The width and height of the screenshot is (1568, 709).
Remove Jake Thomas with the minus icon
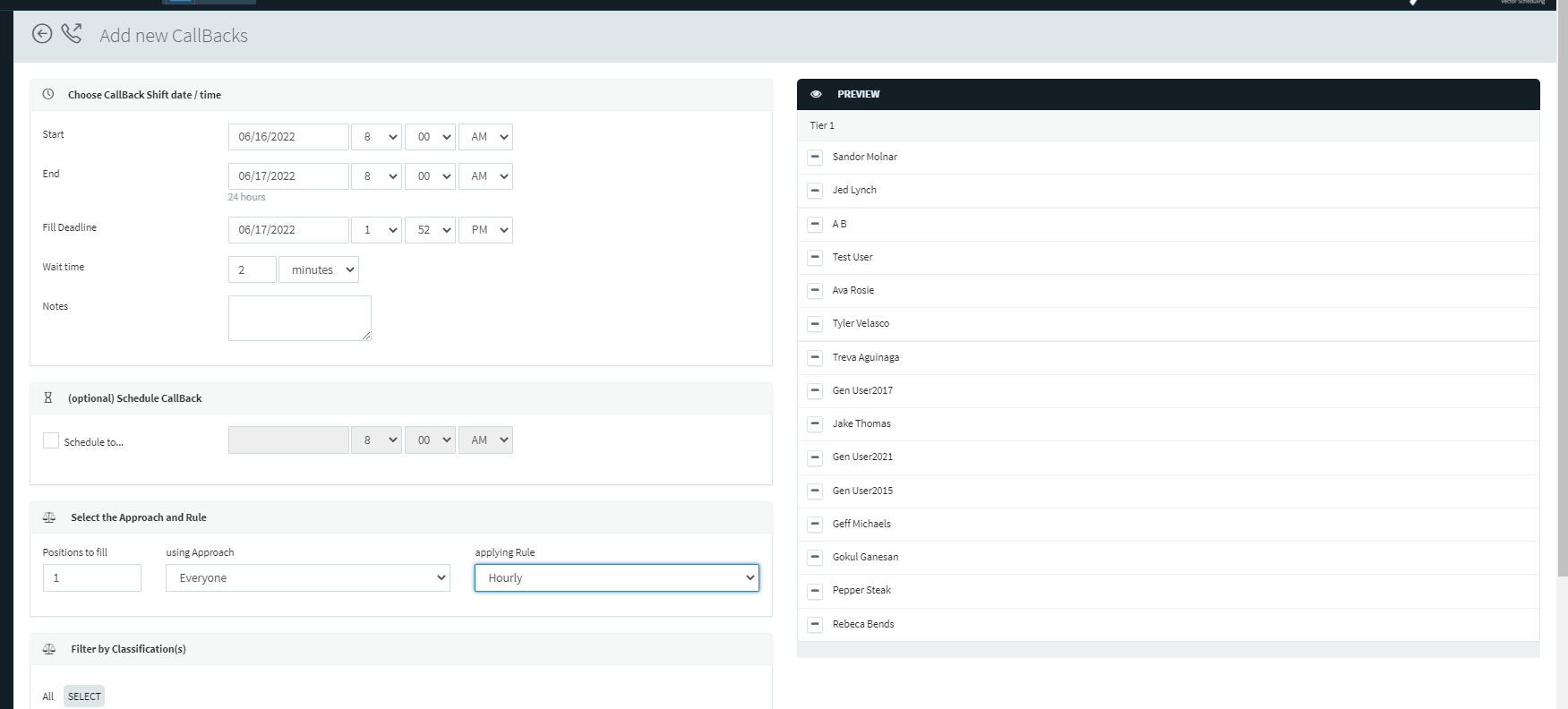pyautogui.click(x=815, y=423)
